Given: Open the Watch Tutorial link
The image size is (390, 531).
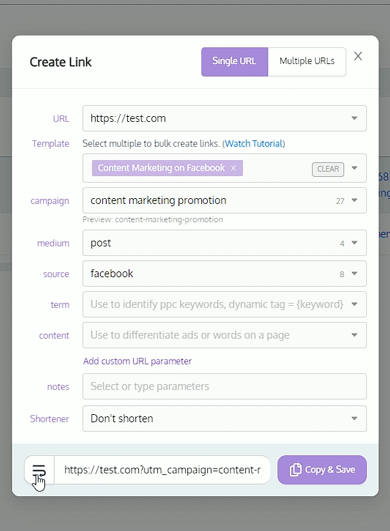Looking at the screenshot, I should pos(254,144).
